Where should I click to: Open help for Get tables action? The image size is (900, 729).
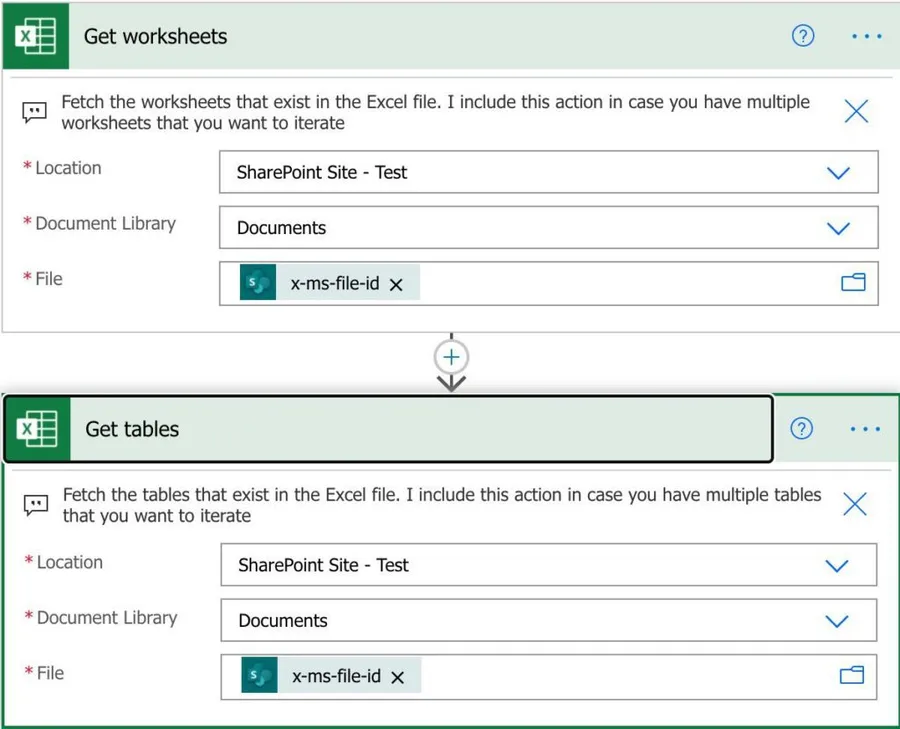point(801,429)
